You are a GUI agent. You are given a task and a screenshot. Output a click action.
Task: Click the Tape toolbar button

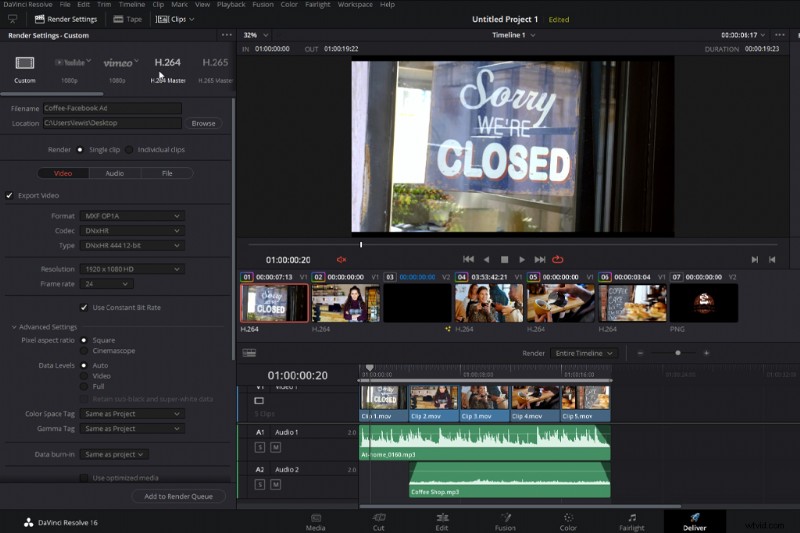pyautogui.click(x=128, y=19)
